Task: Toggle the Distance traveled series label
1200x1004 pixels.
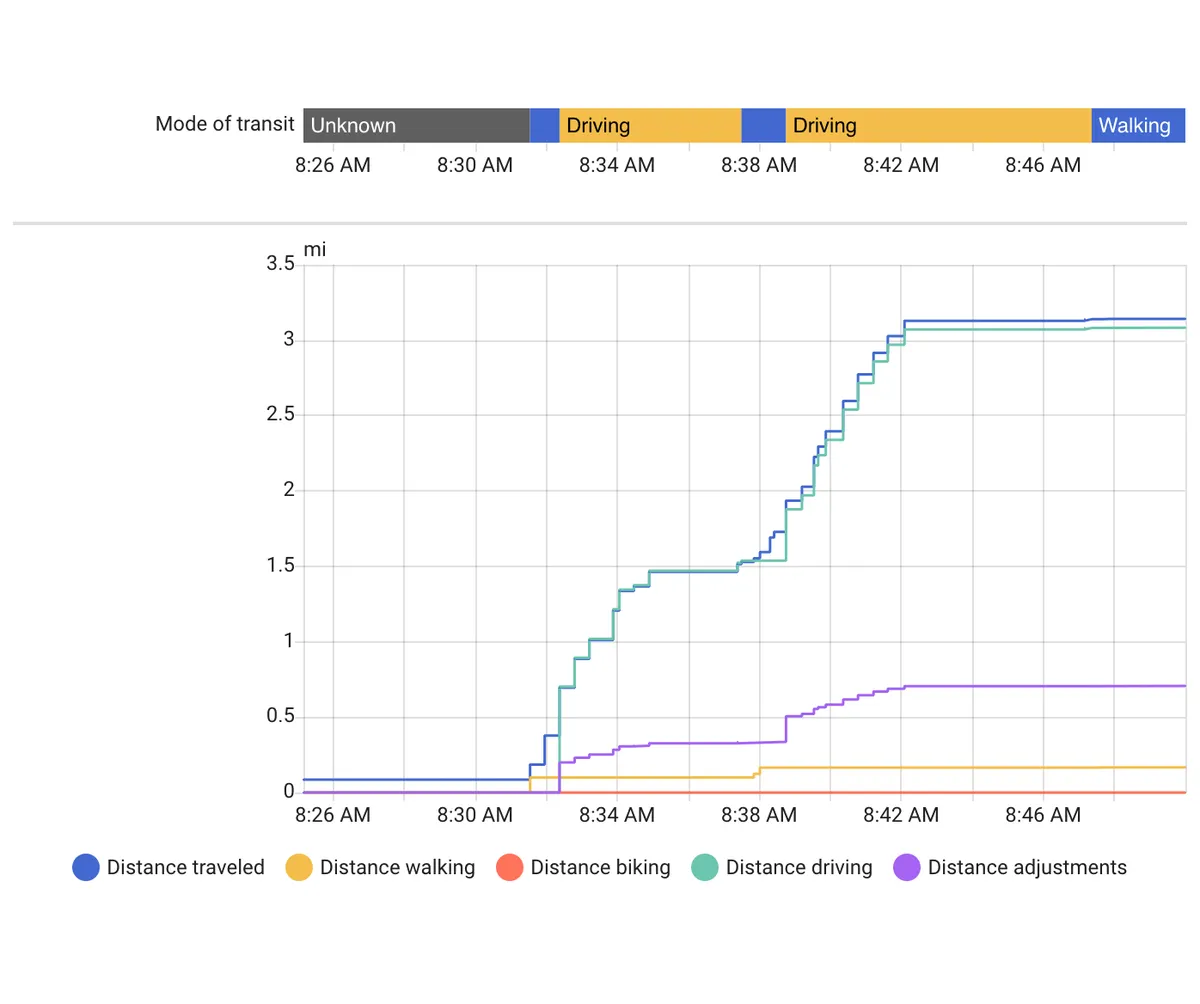Action: pos(186,867)
